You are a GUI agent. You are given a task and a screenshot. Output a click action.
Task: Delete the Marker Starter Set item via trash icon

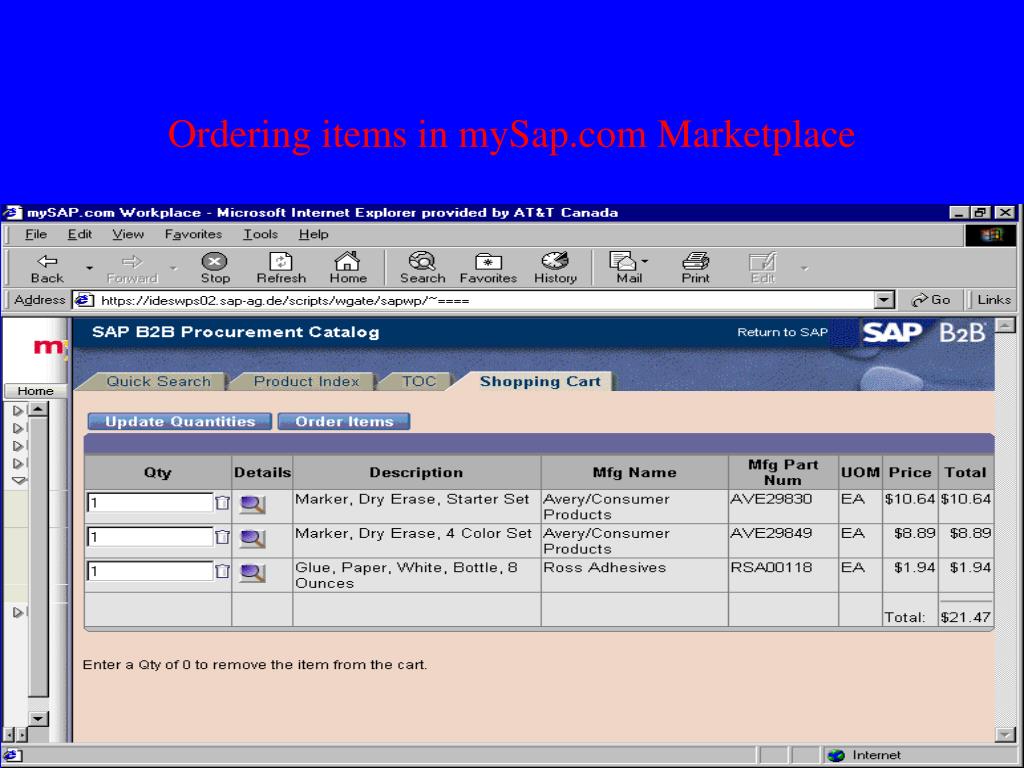point(222,503)
